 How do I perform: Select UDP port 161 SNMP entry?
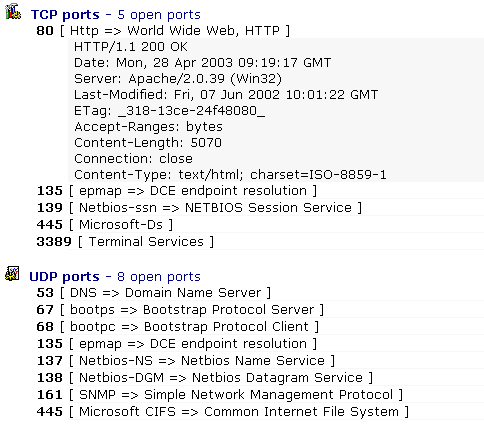point(220,395)
